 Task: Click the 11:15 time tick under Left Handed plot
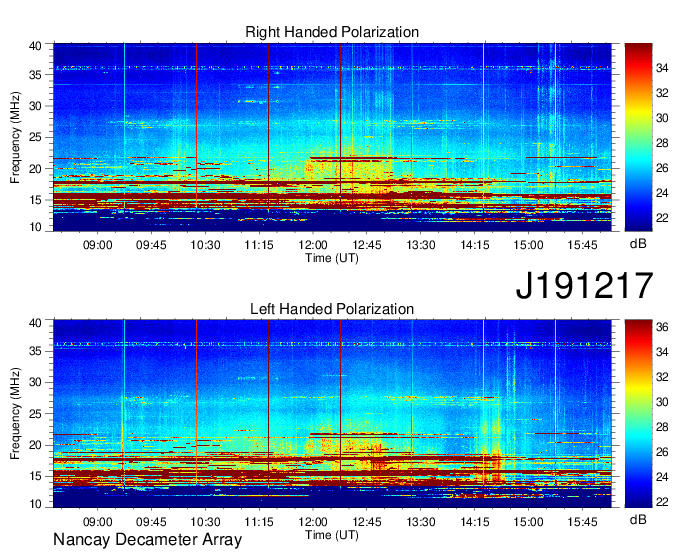pyautogui.click(x=259, y=522)
